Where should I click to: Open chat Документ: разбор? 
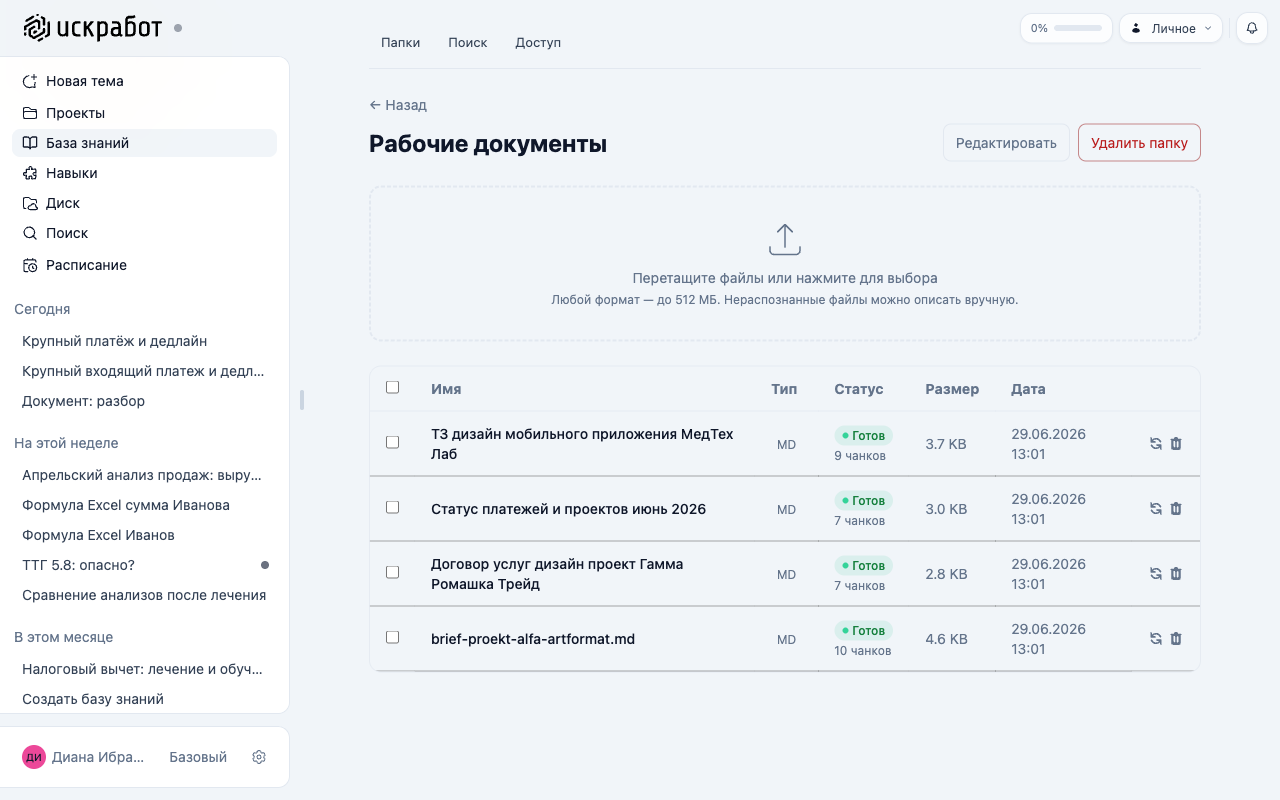(x=144, y=401)
